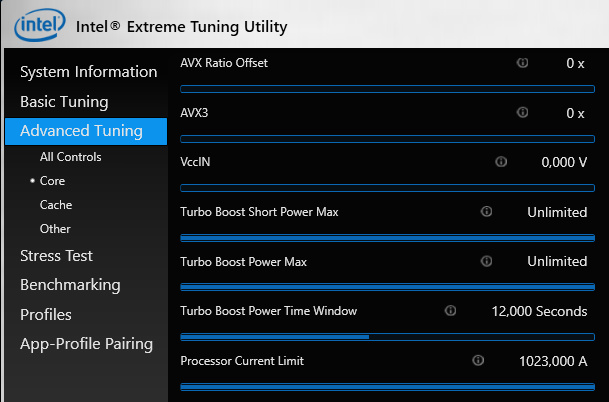
Task: Show info for VccIN setting
Action: [x=502, y=162]
